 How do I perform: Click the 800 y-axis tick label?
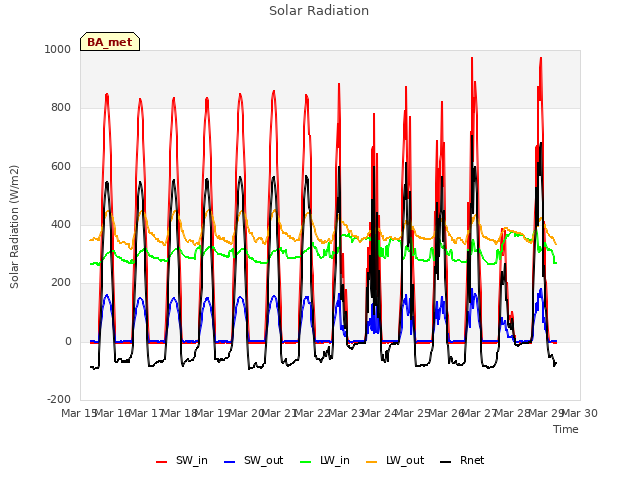click(x=61, y=108)
